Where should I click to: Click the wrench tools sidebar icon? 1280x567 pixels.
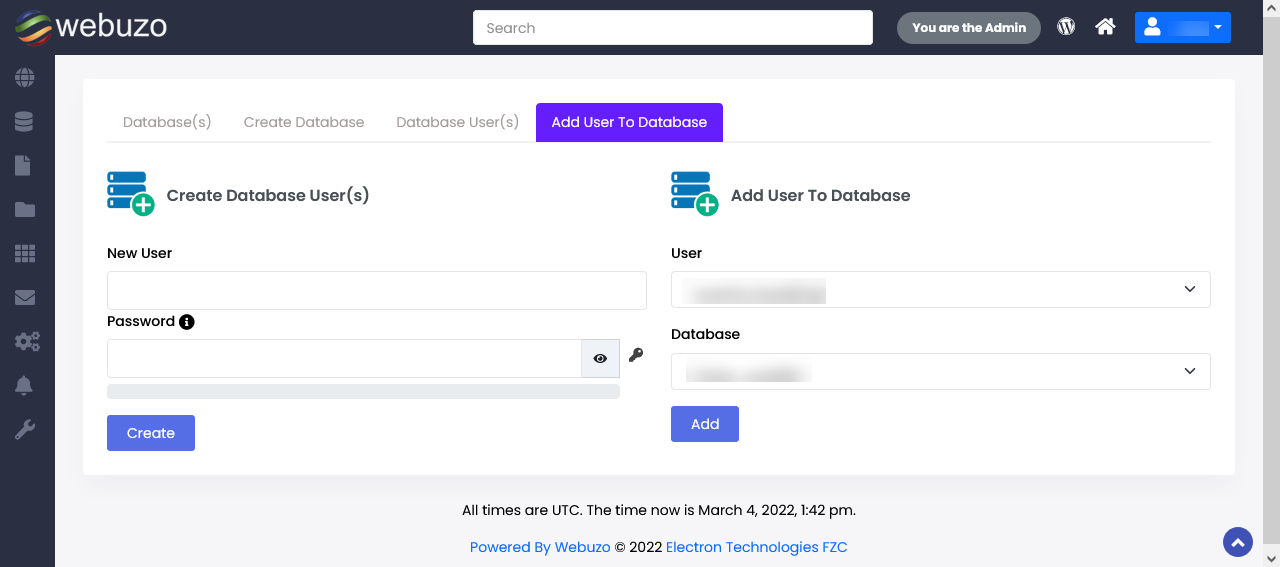25,430
